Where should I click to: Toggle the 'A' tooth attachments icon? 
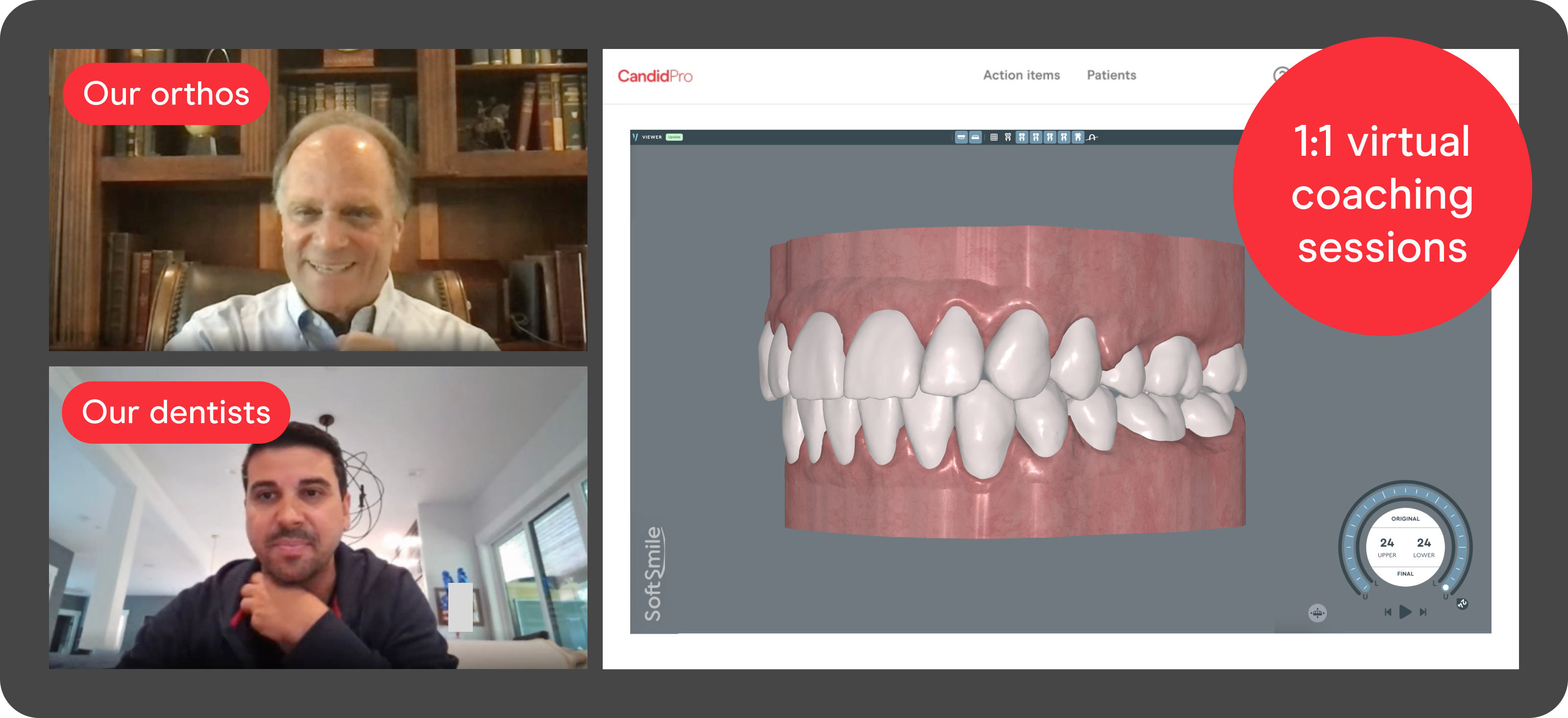pyautogui.click(x=1022, y=138)
